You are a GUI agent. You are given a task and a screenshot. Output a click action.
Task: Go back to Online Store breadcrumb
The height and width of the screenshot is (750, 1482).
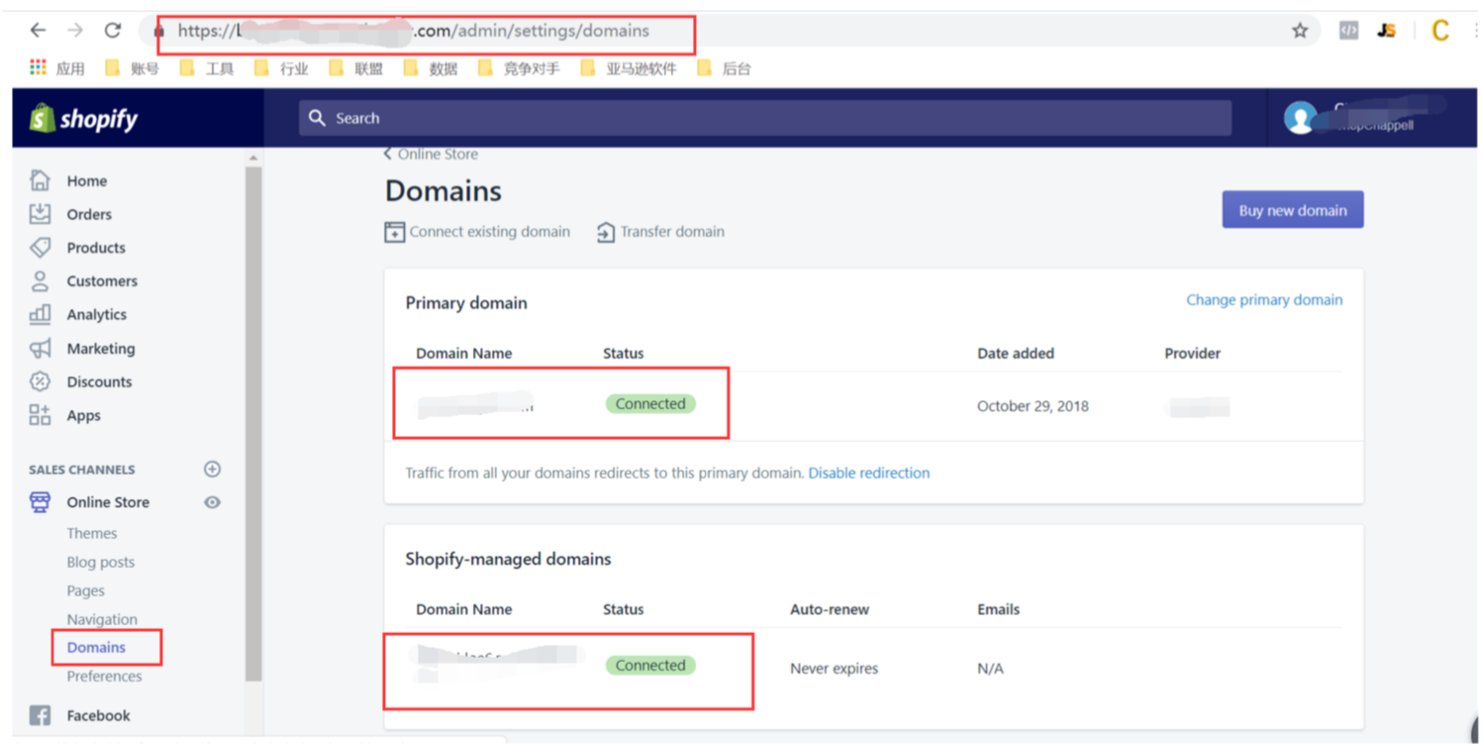(x=431, y=154)
